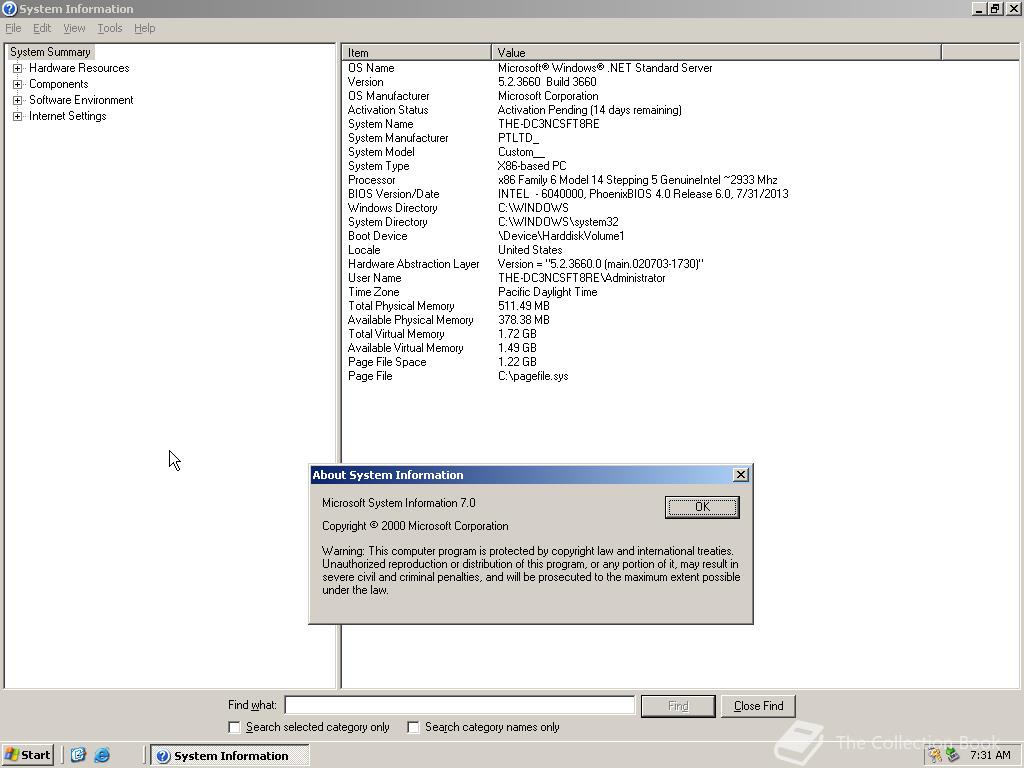Close the About System Information dialog

[x=741, y=475]
